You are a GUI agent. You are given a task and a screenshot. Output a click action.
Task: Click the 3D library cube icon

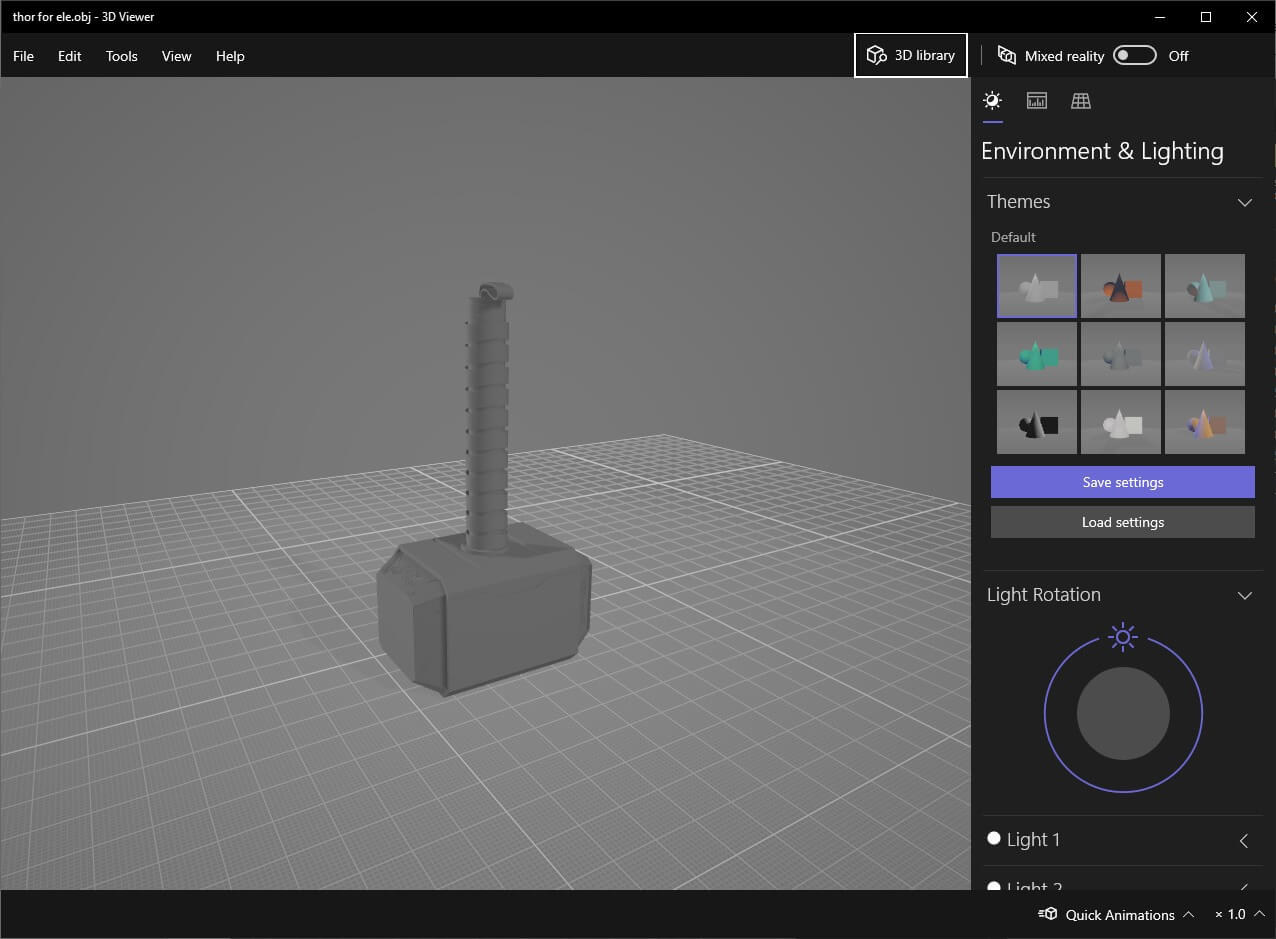pyautogui.click(x=877, y=55)
